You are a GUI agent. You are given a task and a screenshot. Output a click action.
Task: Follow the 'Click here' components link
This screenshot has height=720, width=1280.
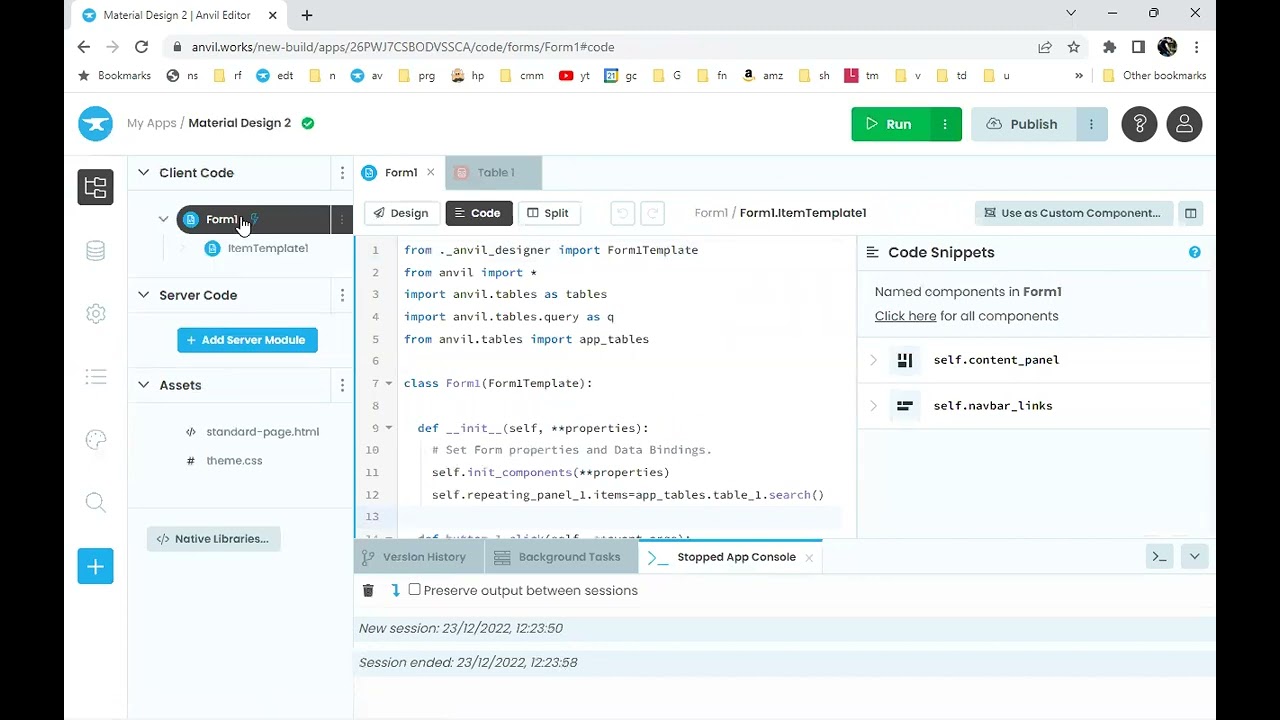(906, 316)
